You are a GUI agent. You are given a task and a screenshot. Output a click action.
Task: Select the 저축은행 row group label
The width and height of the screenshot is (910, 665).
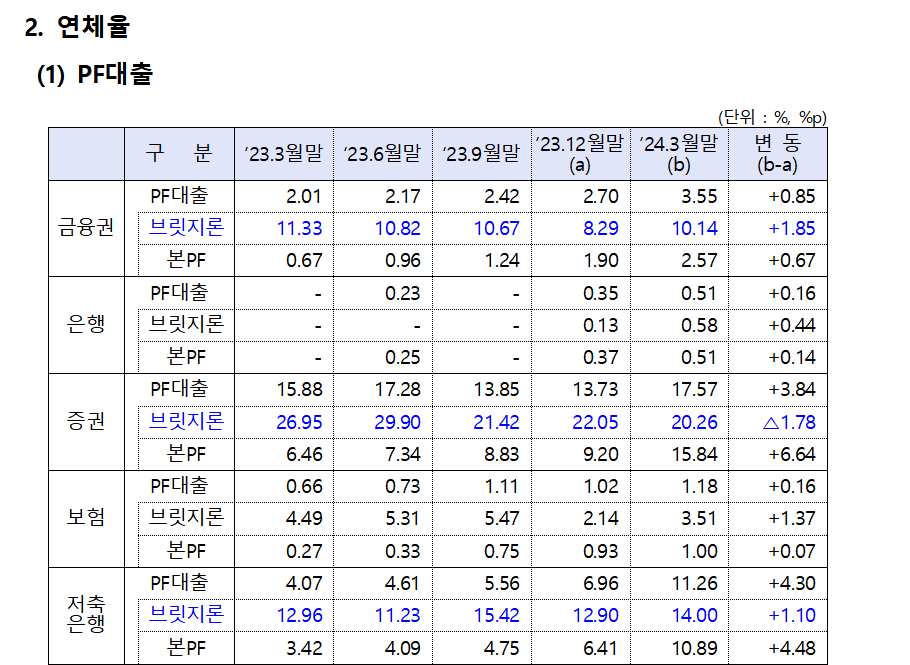tap(86, 615)
